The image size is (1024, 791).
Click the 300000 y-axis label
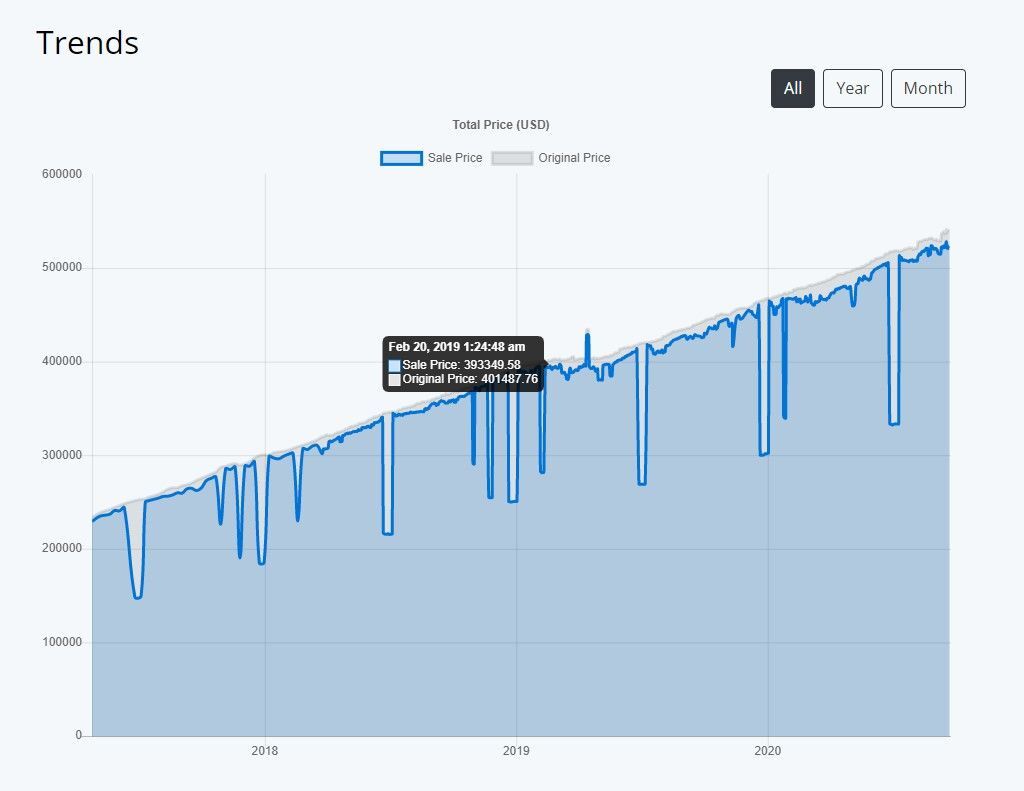62,455
